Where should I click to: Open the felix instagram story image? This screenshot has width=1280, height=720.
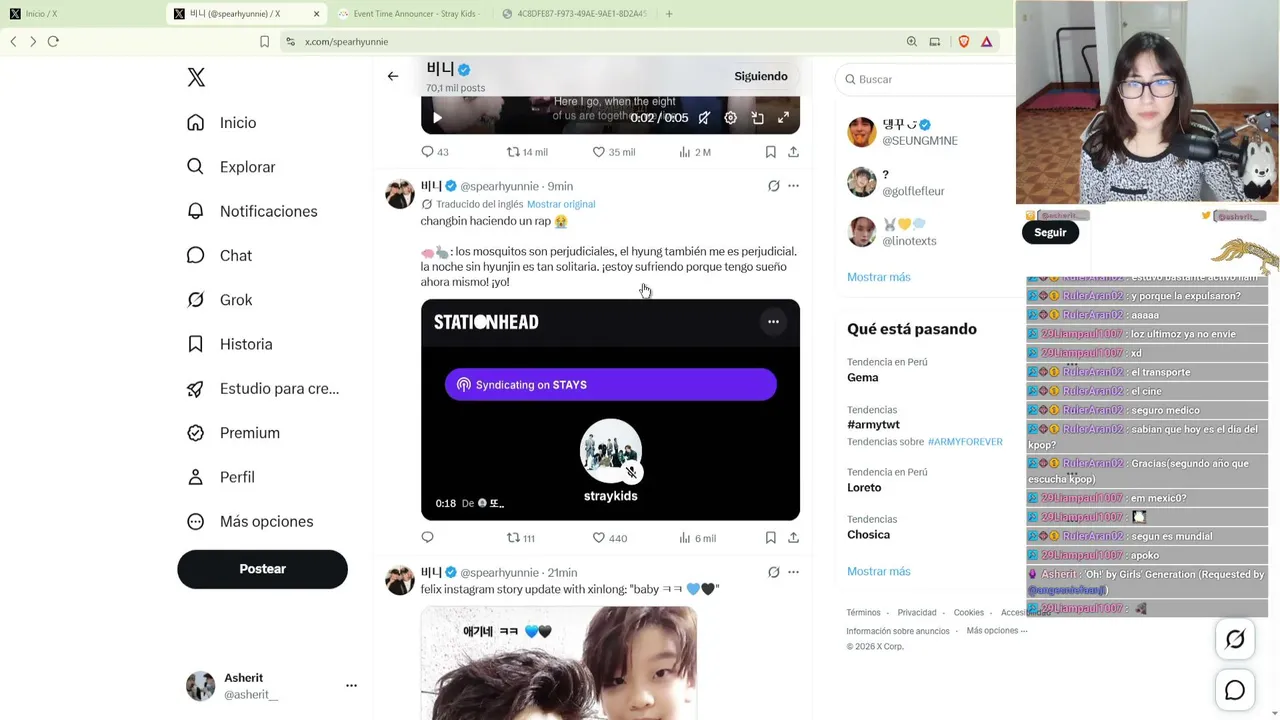click(559, 663)
